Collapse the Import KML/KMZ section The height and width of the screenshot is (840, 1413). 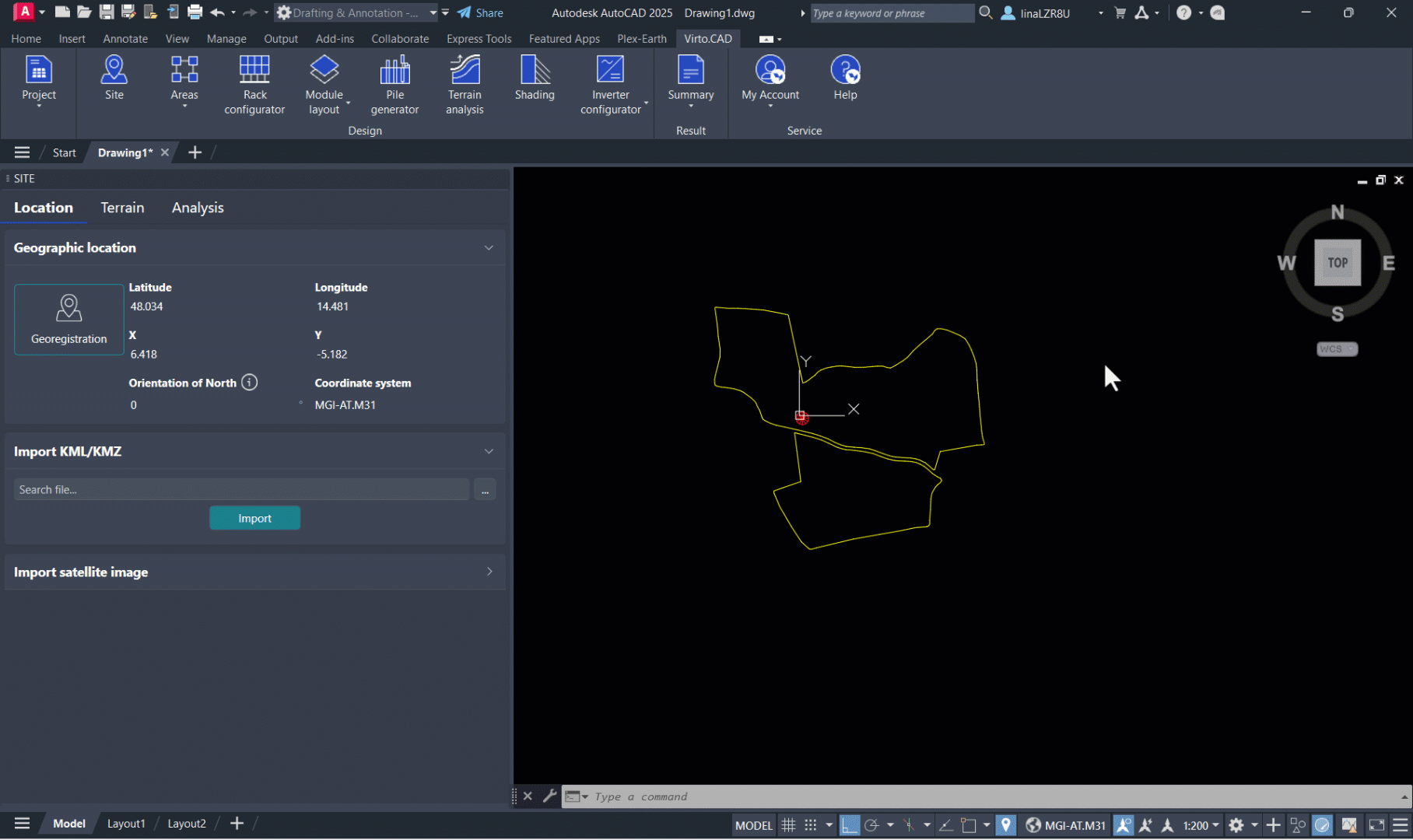click(x=489, y=451)
